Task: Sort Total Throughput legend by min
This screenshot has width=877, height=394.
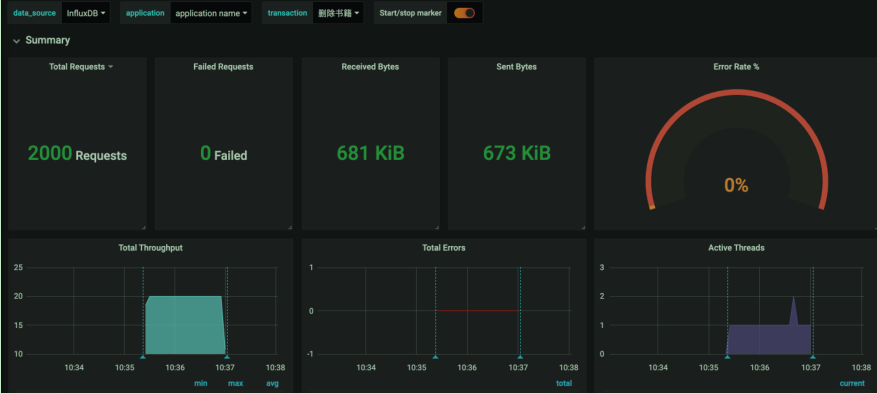Action: point(201,383)
